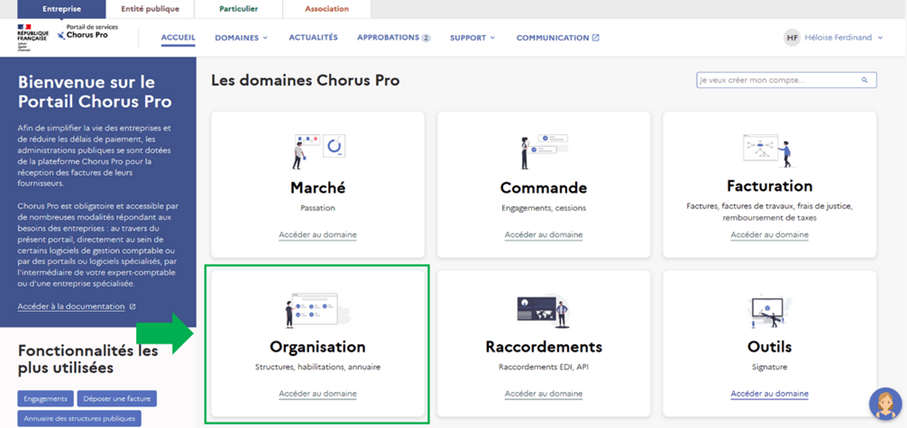Click Accéder au domaine under Organisation
Screen dimensions: 907x428
click(317, 394)
